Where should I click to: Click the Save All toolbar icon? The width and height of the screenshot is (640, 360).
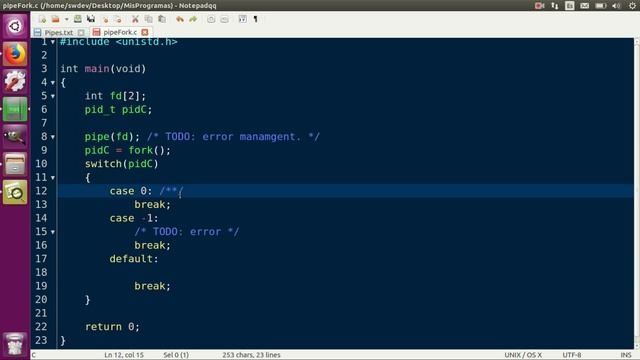(91, 19)
